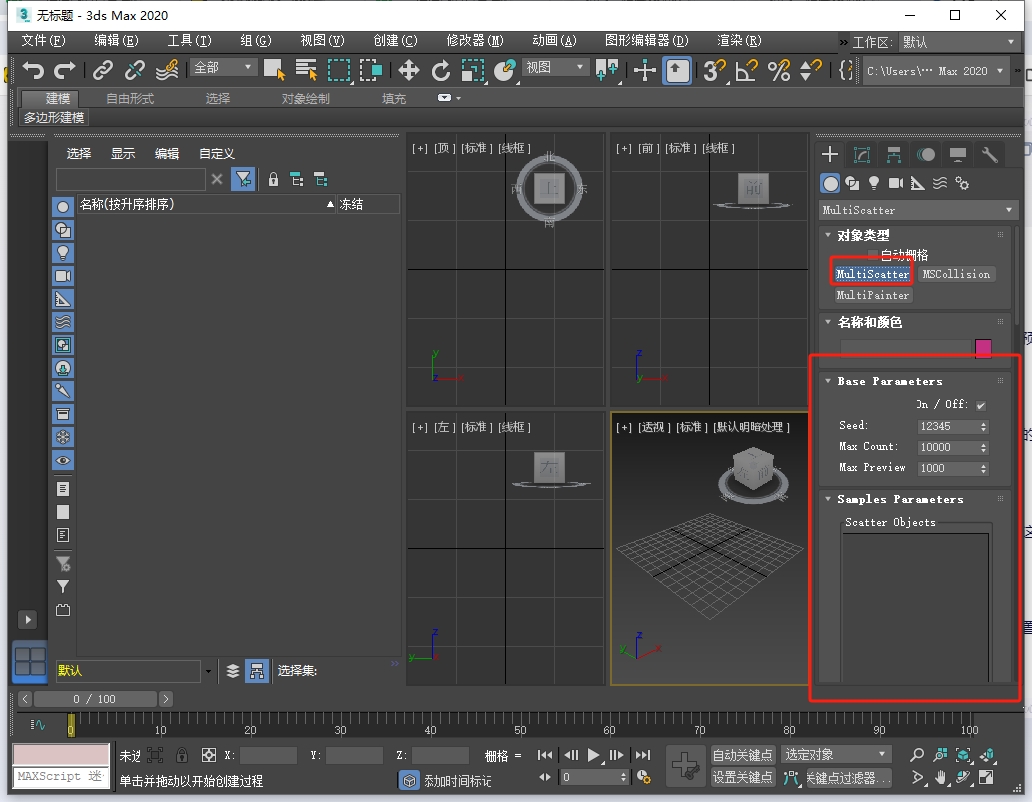This screenshot has height=802, width=1032.
Task: Click the magenta object color swatch
Action: (x=983, y=348)
